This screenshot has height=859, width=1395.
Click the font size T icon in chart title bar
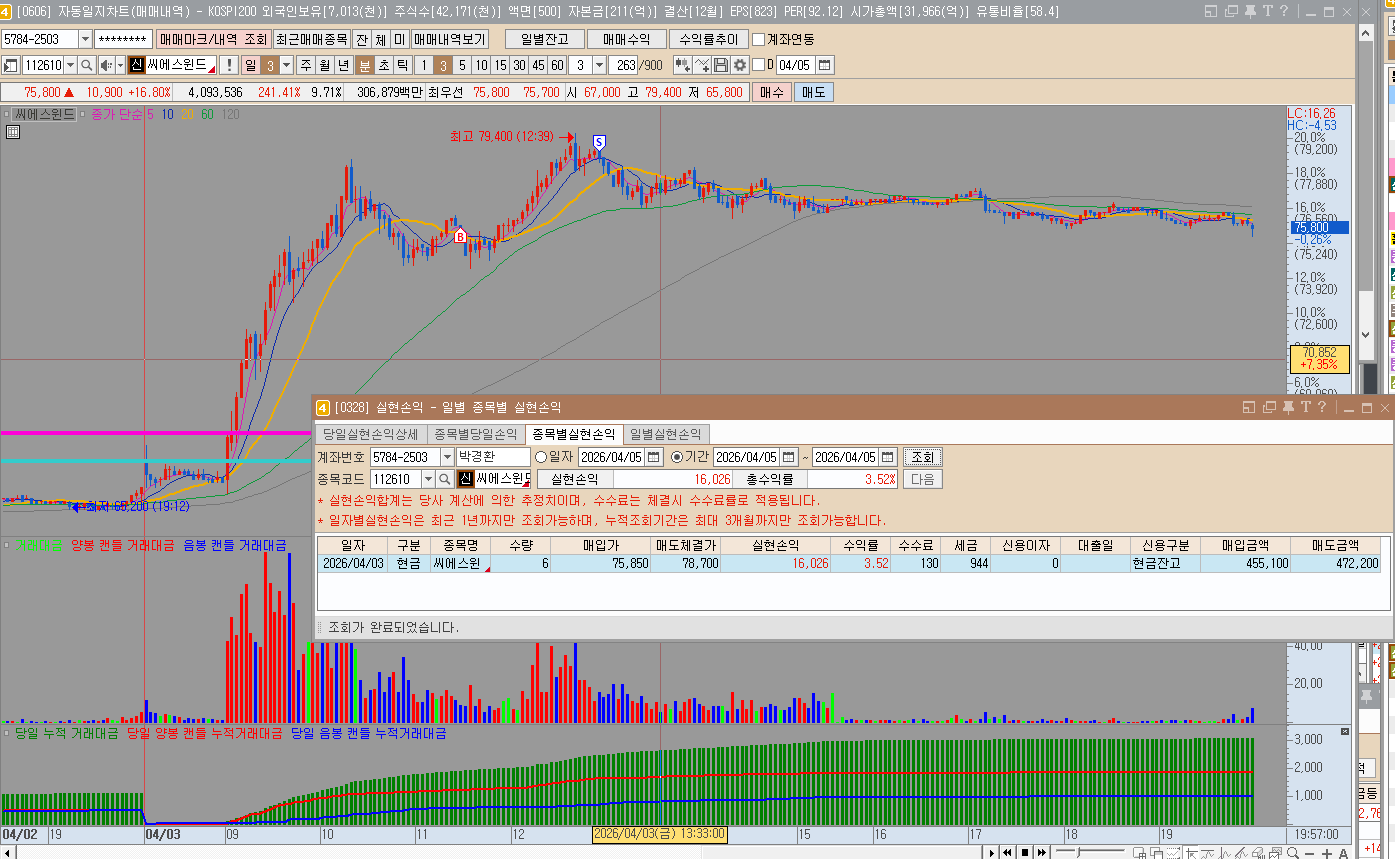[1267, 11]
